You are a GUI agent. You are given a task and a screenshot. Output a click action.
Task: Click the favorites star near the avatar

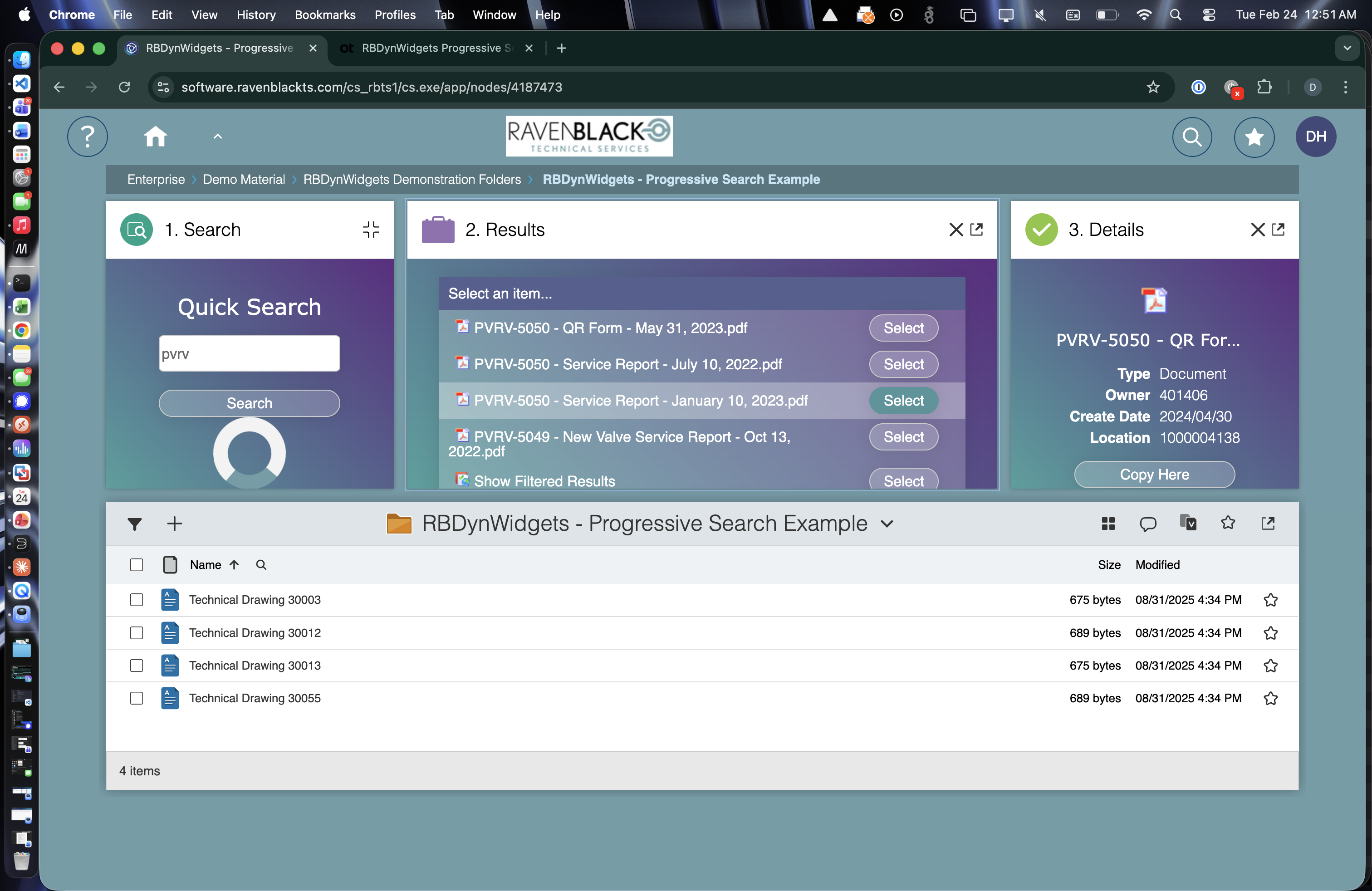pos(1254,137)
